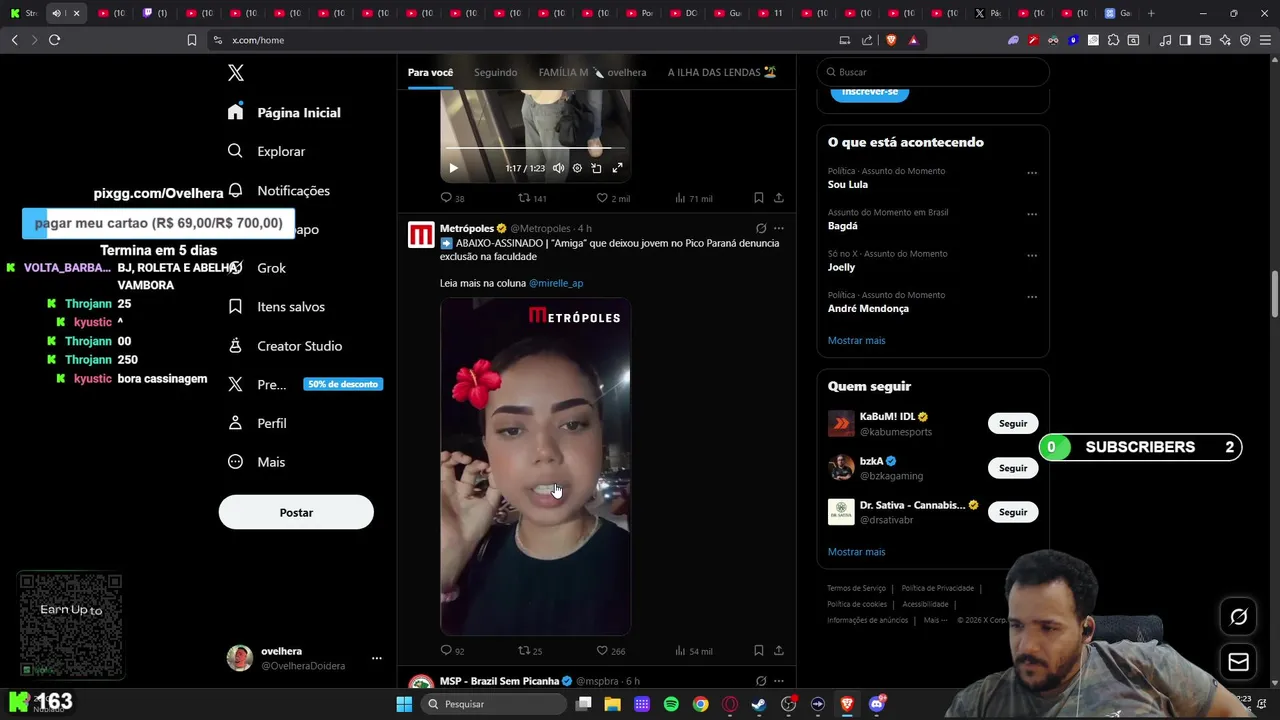This screenshot has height=720, width=1280.
Task: Seek on the top video progress bar
Action: pos(535,148)
